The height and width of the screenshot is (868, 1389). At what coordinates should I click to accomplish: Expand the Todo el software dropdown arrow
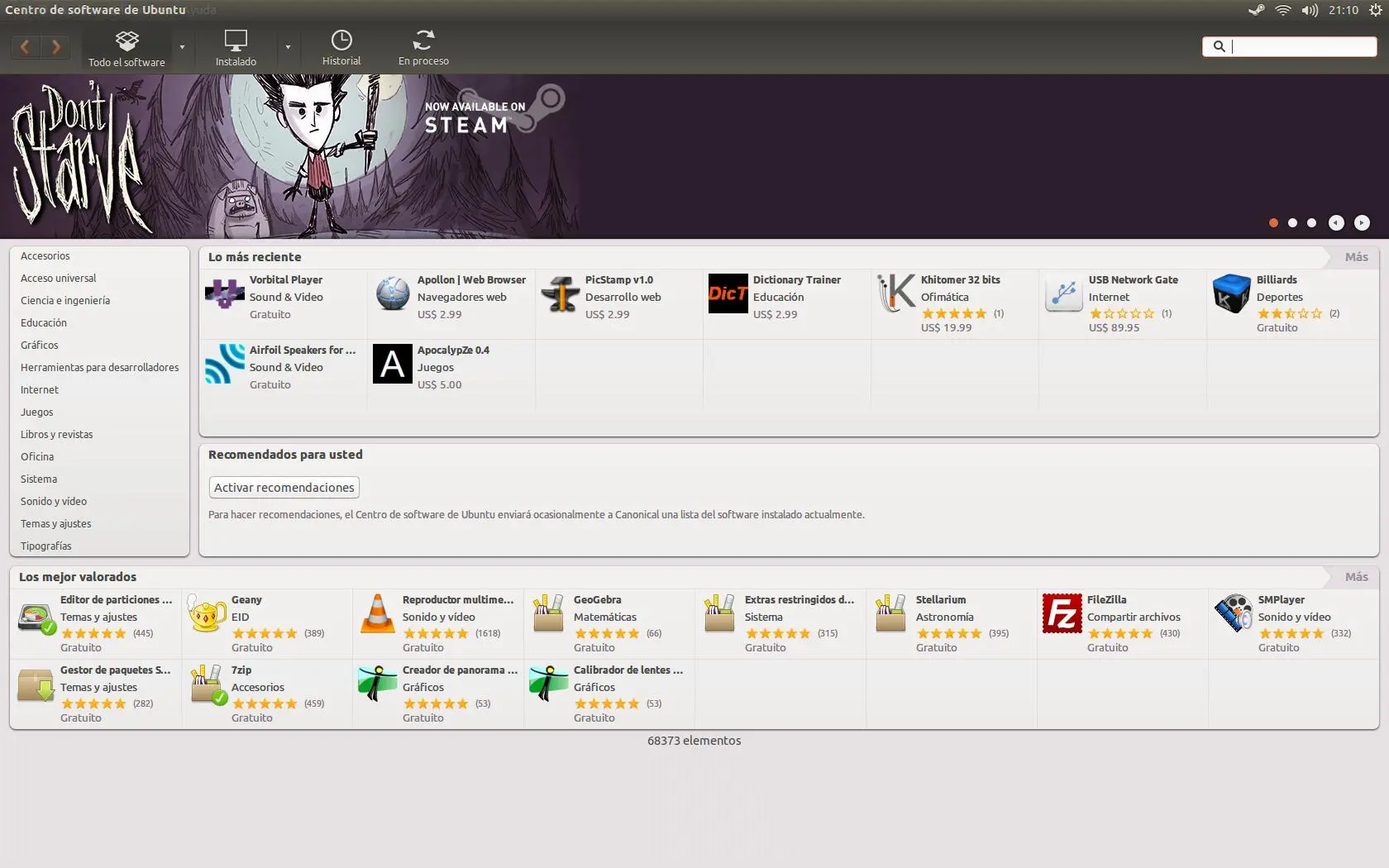[182, 47]
